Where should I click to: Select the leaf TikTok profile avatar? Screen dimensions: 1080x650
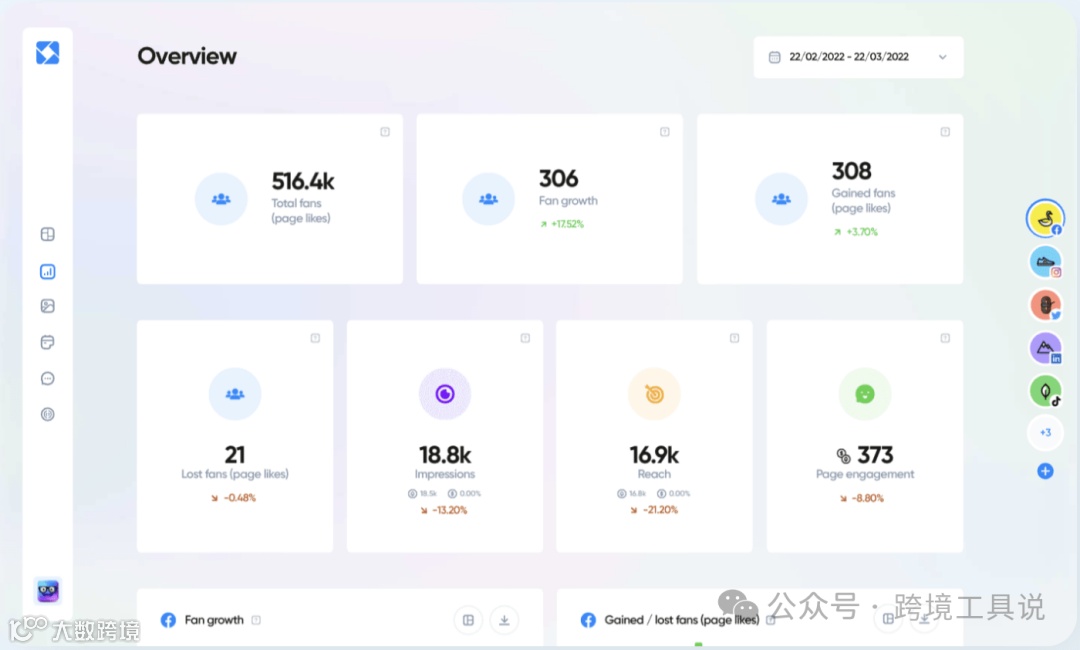[1046, 391]
